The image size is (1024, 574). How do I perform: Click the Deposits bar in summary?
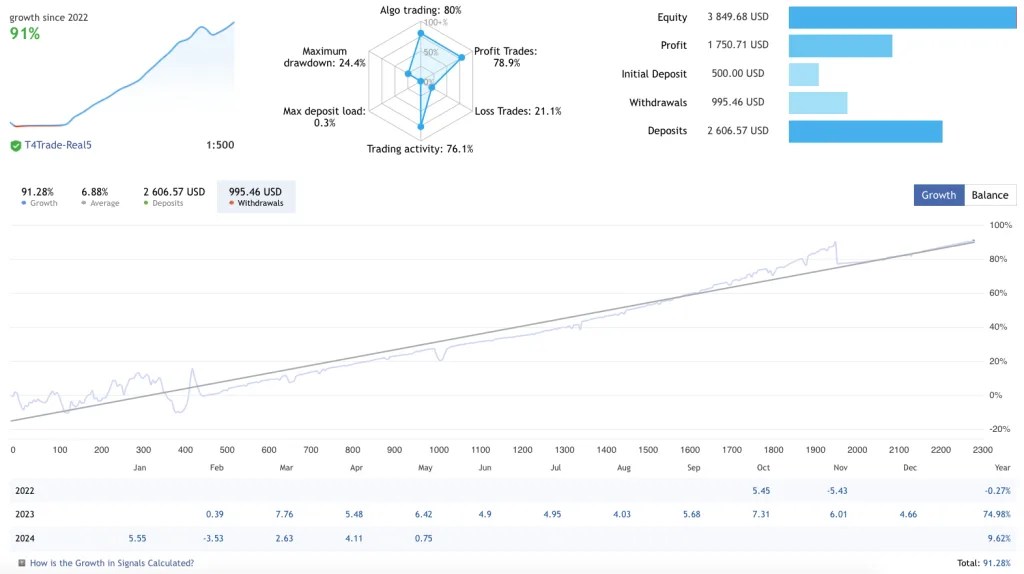click(x=865, y=131)
